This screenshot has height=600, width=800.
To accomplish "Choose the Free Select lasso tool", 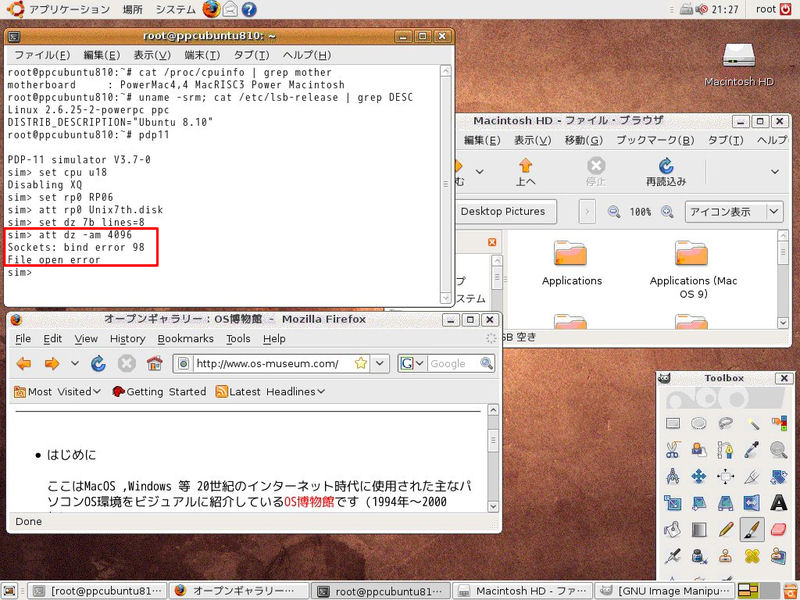I will click(x=726, y=423).
